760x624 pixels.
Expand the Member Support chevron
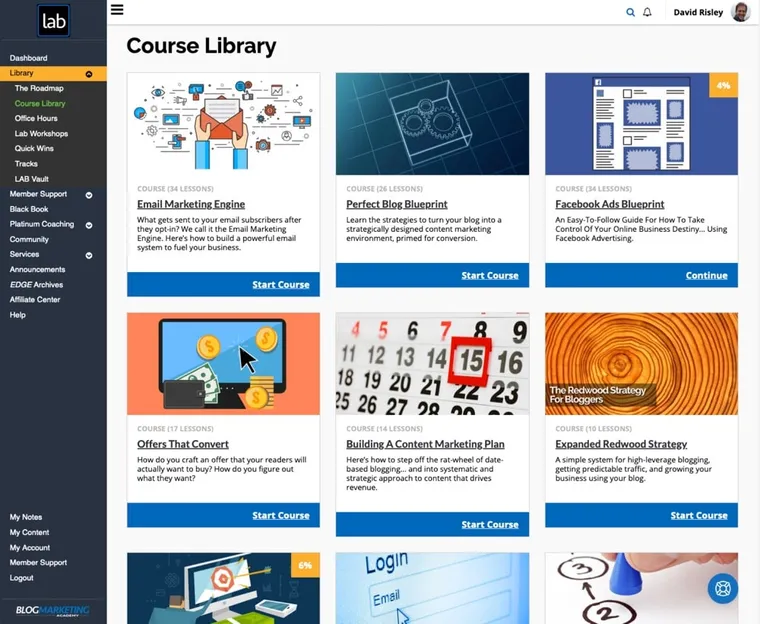(89, 195)
